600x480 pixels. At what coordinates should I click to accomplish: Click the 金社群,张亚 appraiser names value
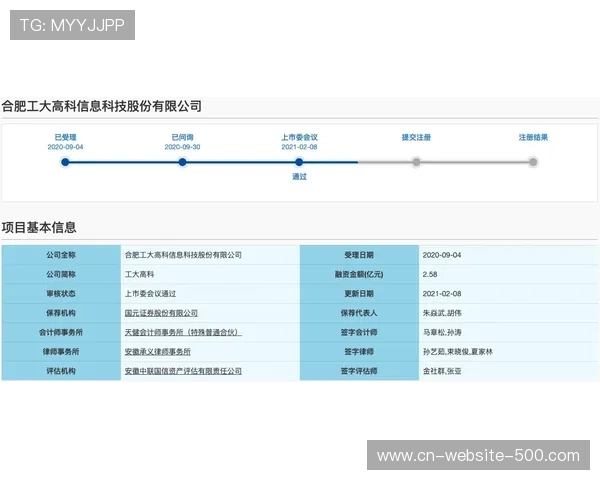point(442,371)
